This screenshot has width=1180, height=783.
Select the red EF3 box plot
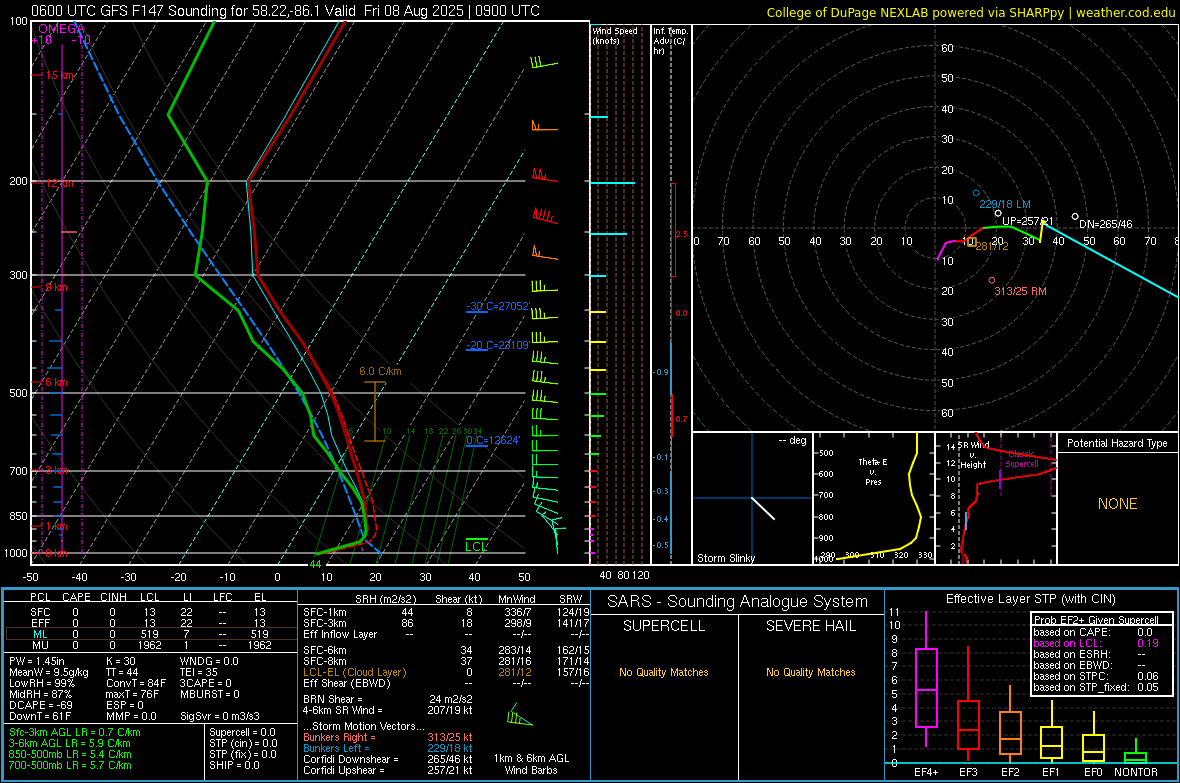click(x=968, y=705)
